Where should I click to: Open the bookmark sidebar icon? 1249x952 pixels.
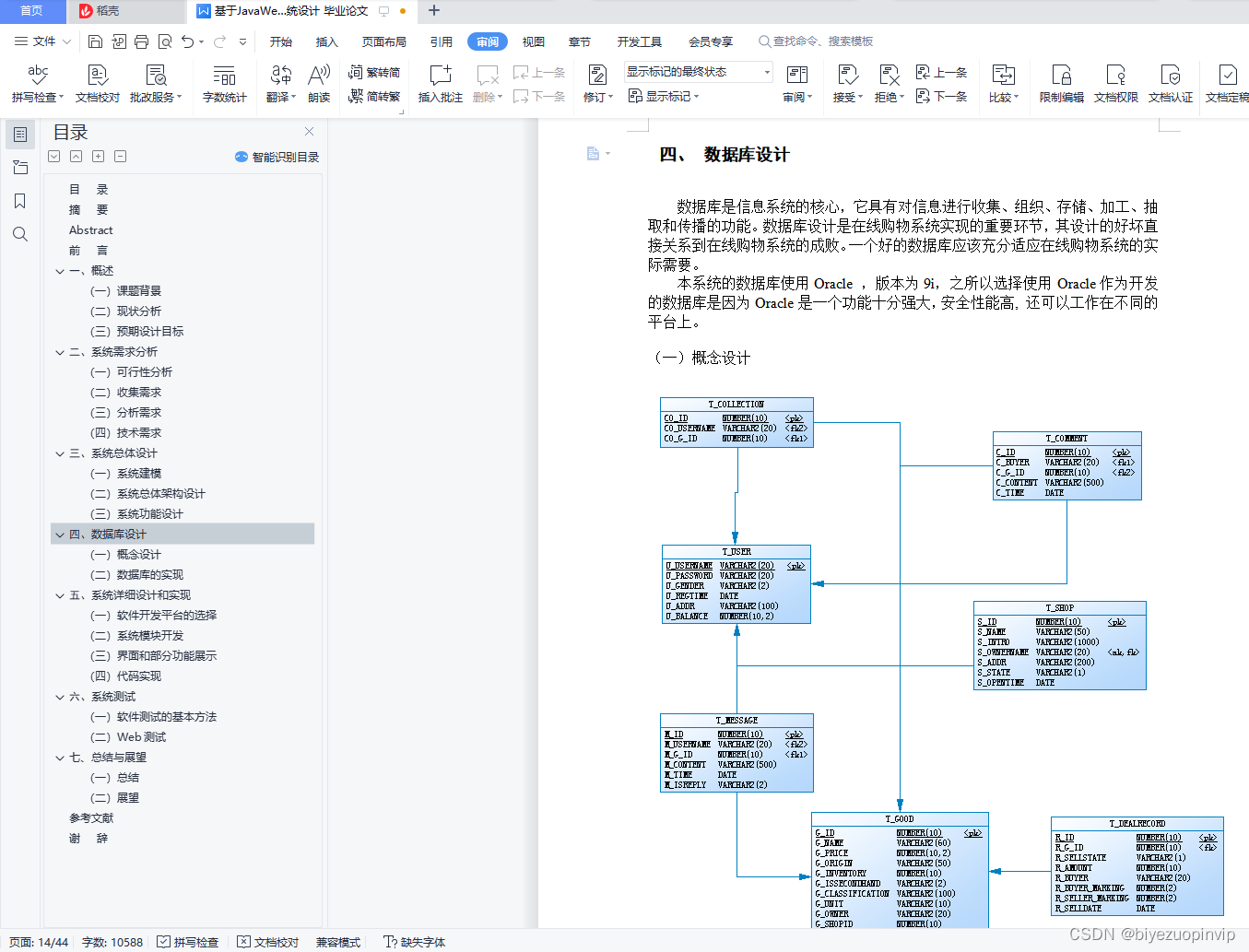pyautogui.click(x=20, y=201)
